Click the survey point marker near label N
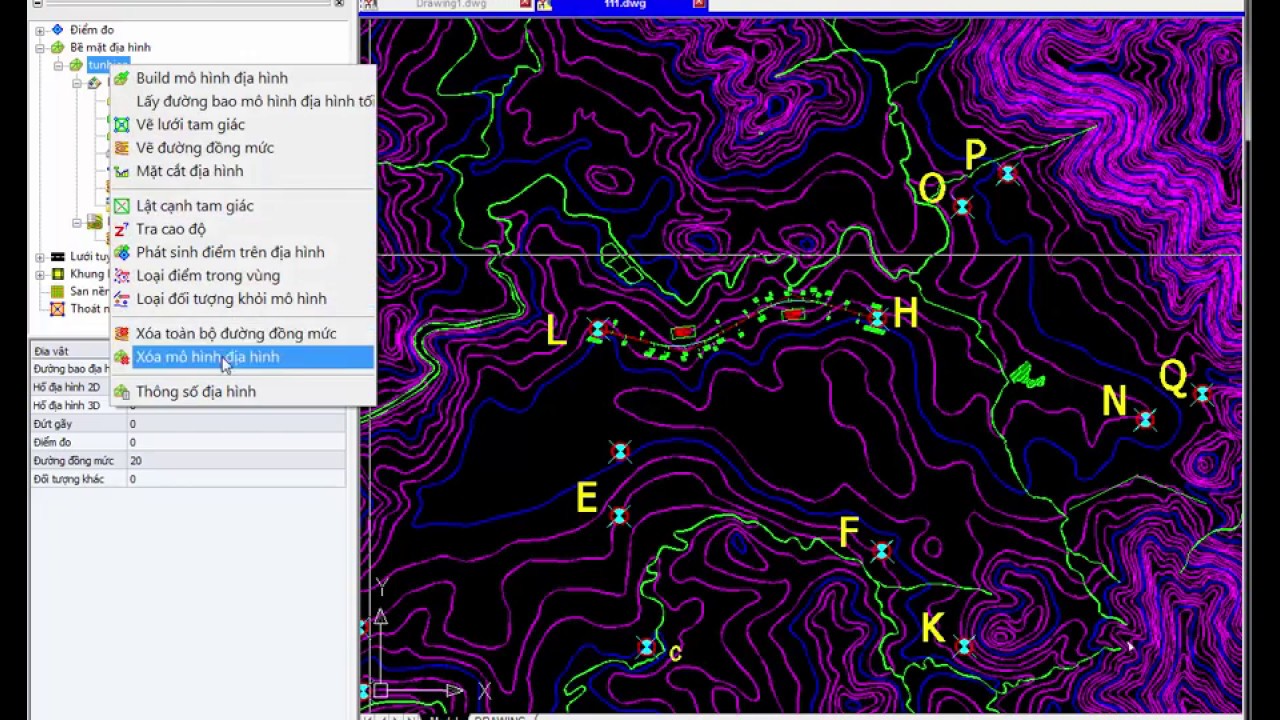This screenshot has height=720, width=1280. pos(1145,419)
